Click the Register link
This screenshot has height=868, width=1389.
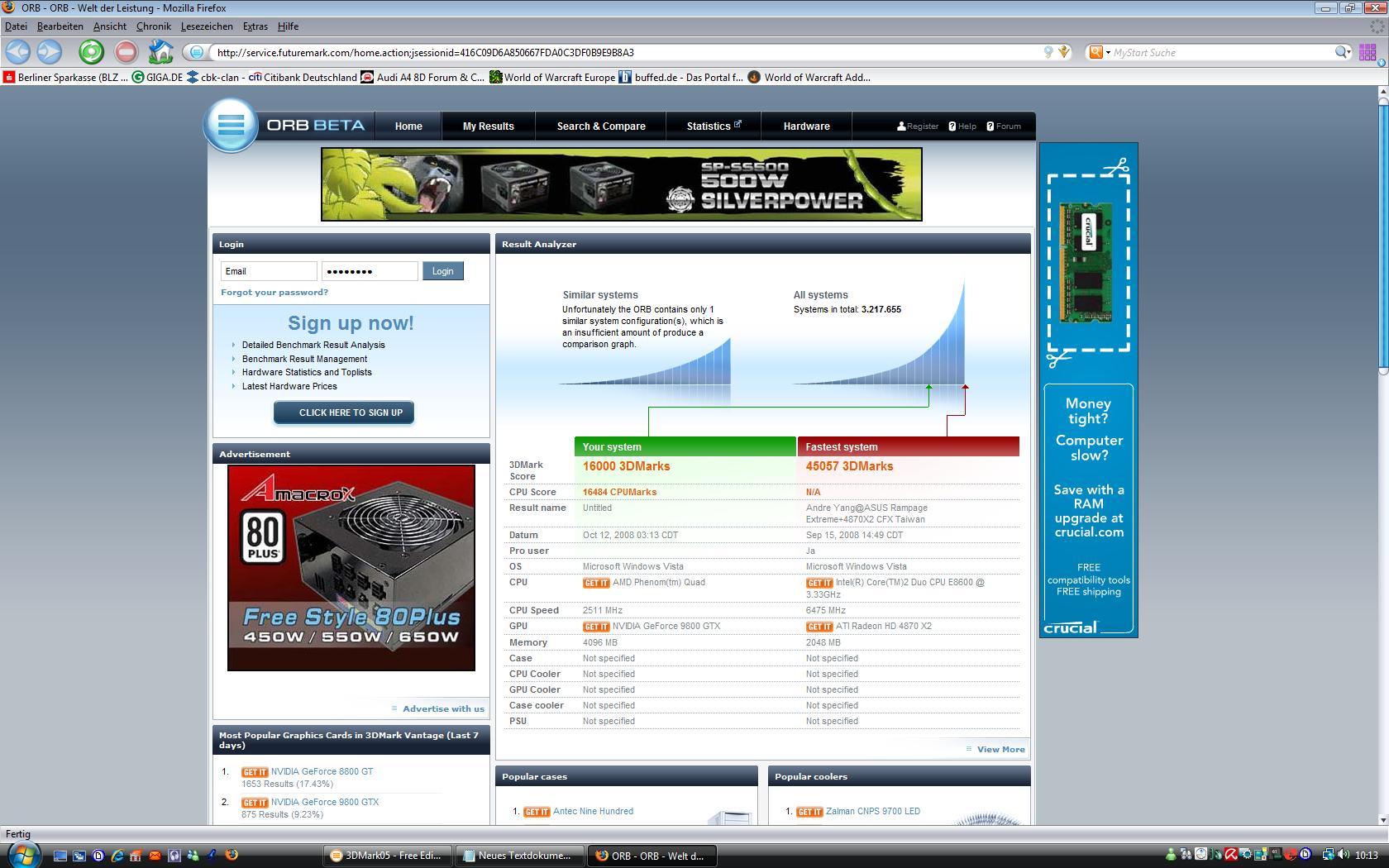tap(918, 126)
